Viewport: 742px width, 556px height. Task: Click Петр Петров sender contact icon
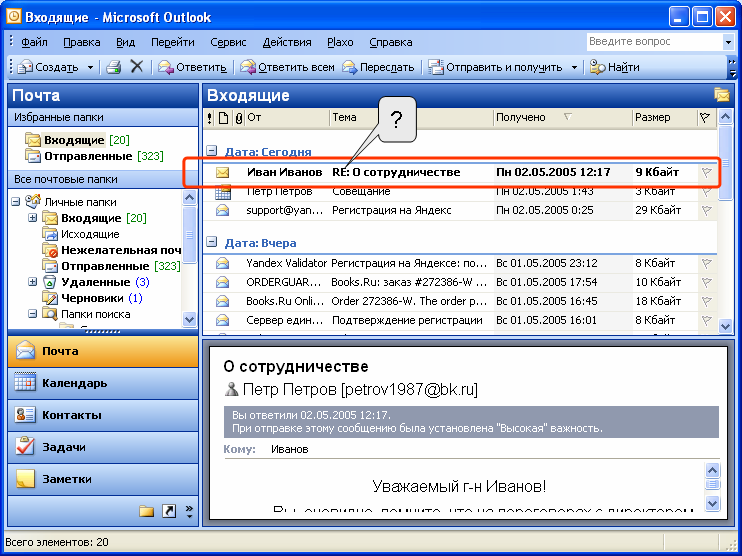[x=231, y=389]
